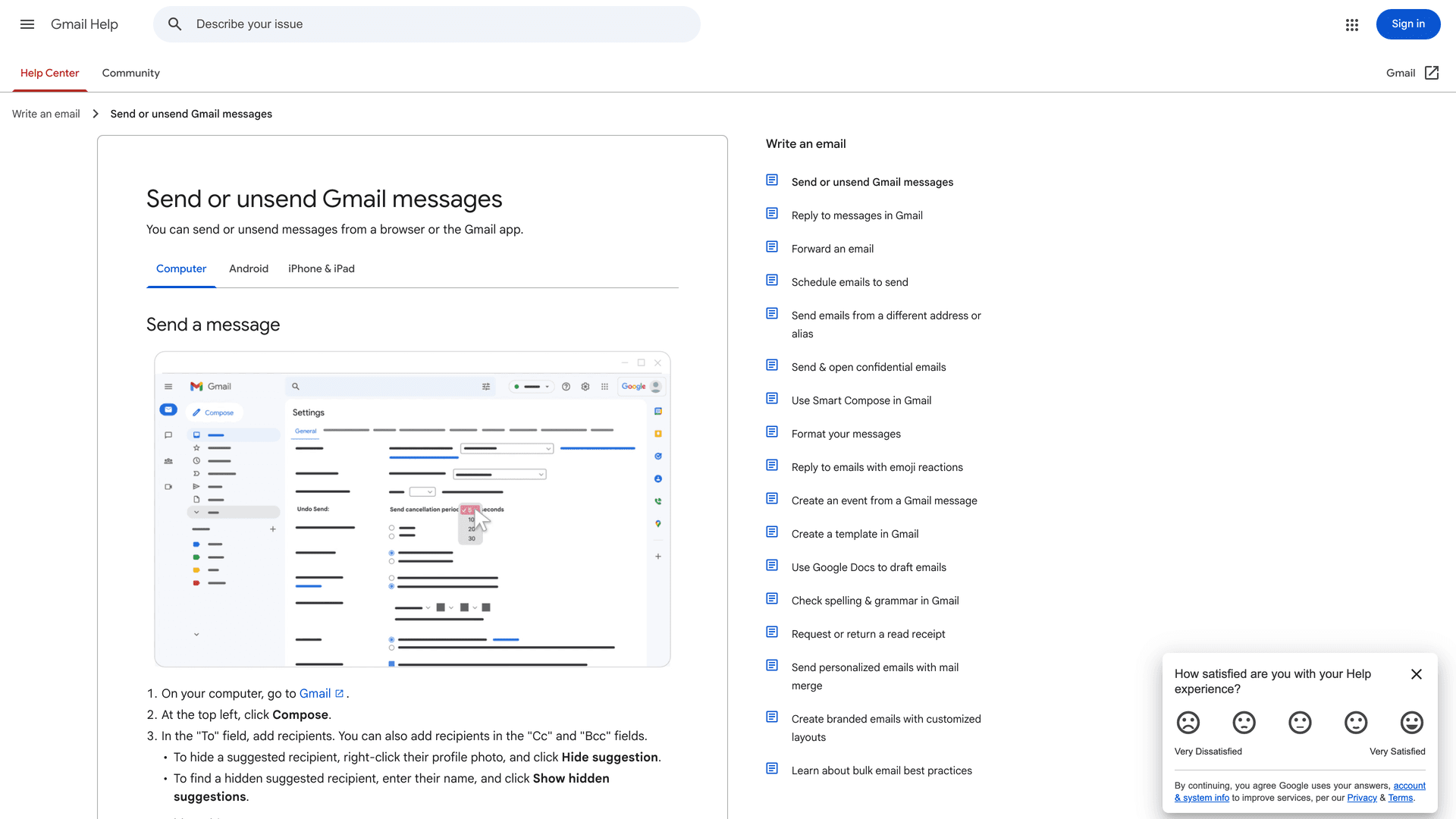Open the Forward an email help article

tap(832, 248)
